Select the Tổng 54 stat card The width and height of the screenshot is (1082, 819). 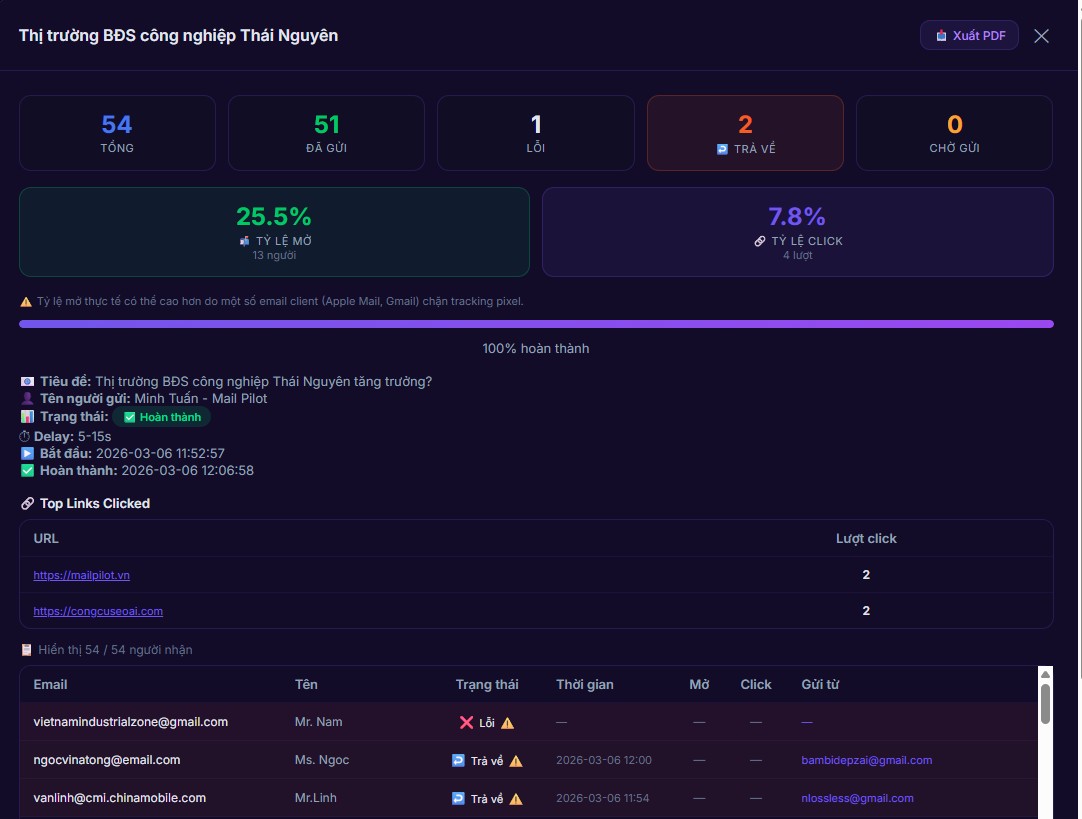click(x=117, y=133)
